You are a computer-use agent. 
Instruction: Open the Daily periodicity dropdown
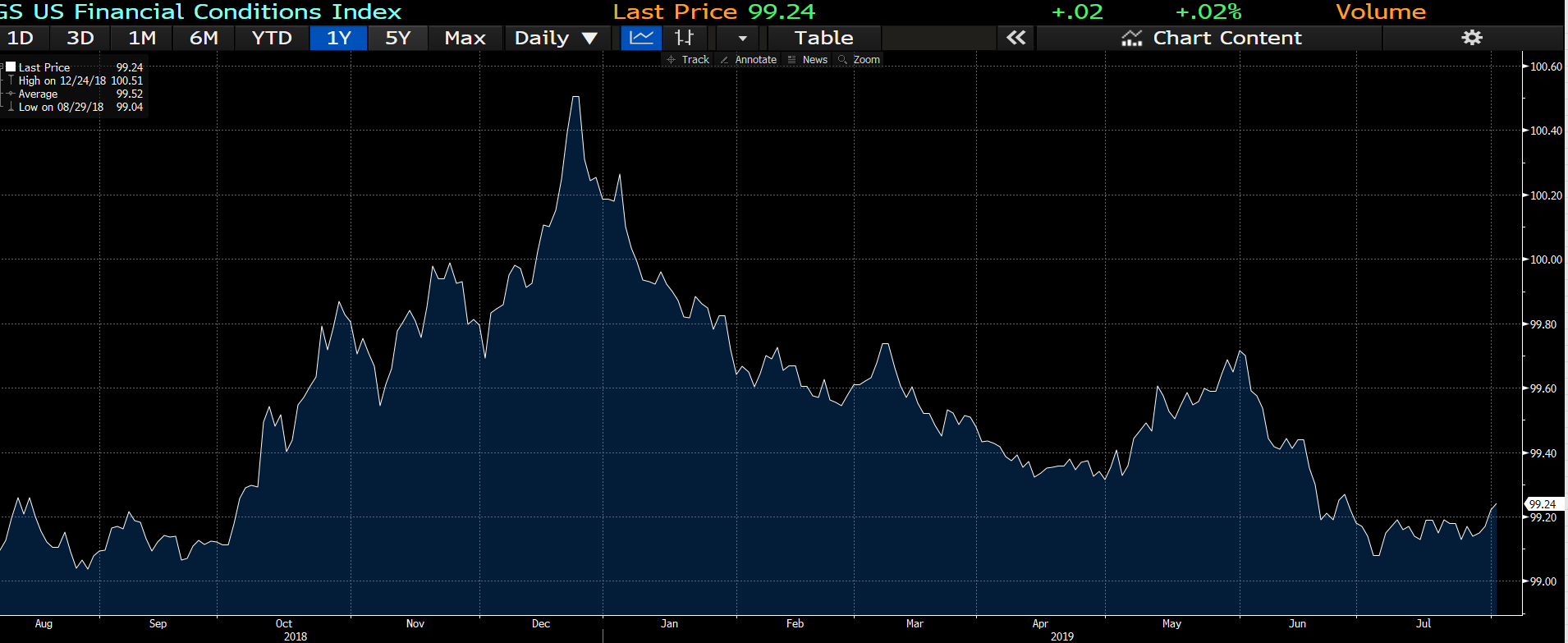557,38
